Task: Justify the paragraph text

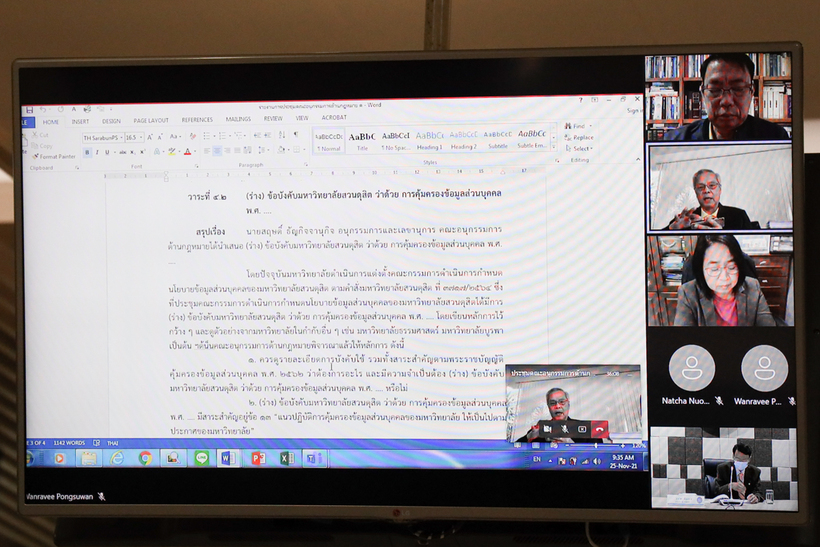Action: (237, 151)
